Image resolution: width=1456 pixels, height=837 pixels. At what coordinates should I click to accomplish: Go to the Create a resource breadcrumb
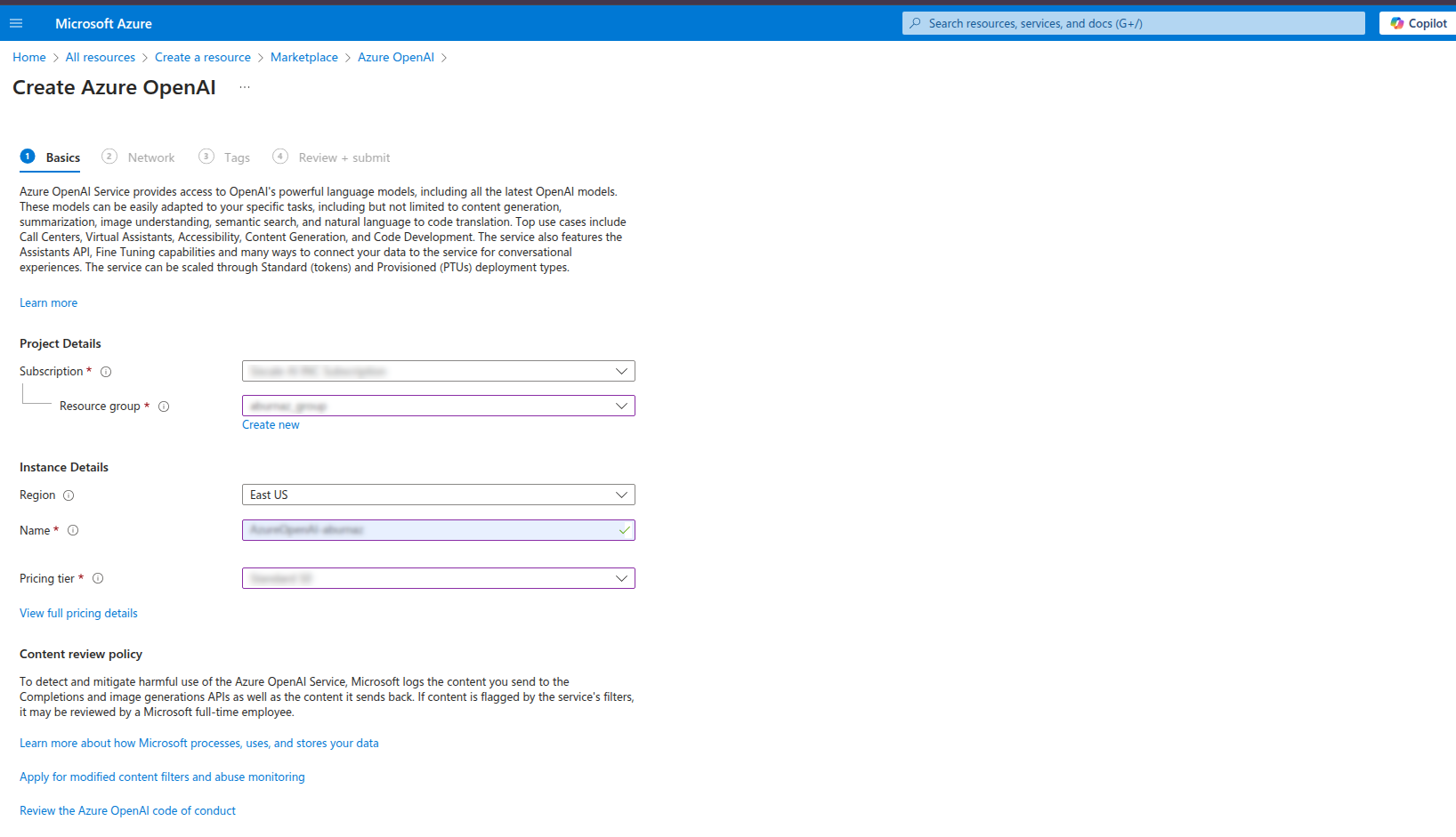(x=203, y=57)
